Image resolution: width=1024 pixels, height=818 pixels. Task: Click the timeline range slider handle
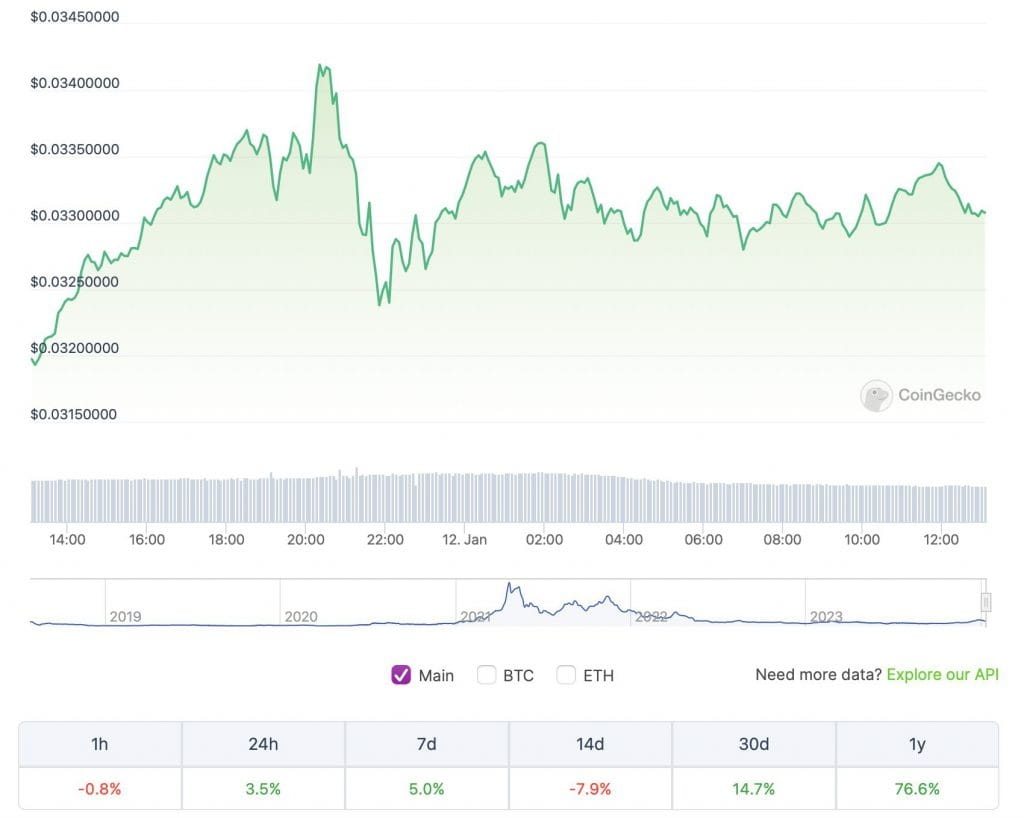[x=986, y=604]
